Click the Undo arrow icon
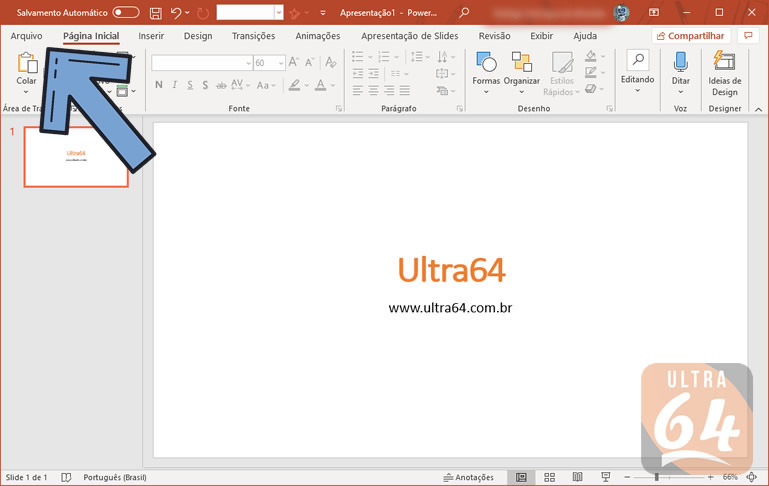 tap(176, 13)
